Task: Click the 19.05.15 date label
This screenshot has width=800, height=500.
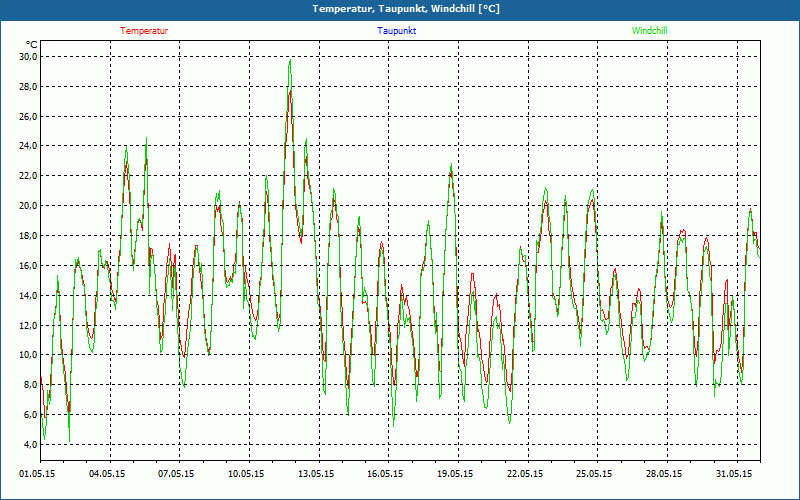Action: pyautogui.click(x=455, y=474)
